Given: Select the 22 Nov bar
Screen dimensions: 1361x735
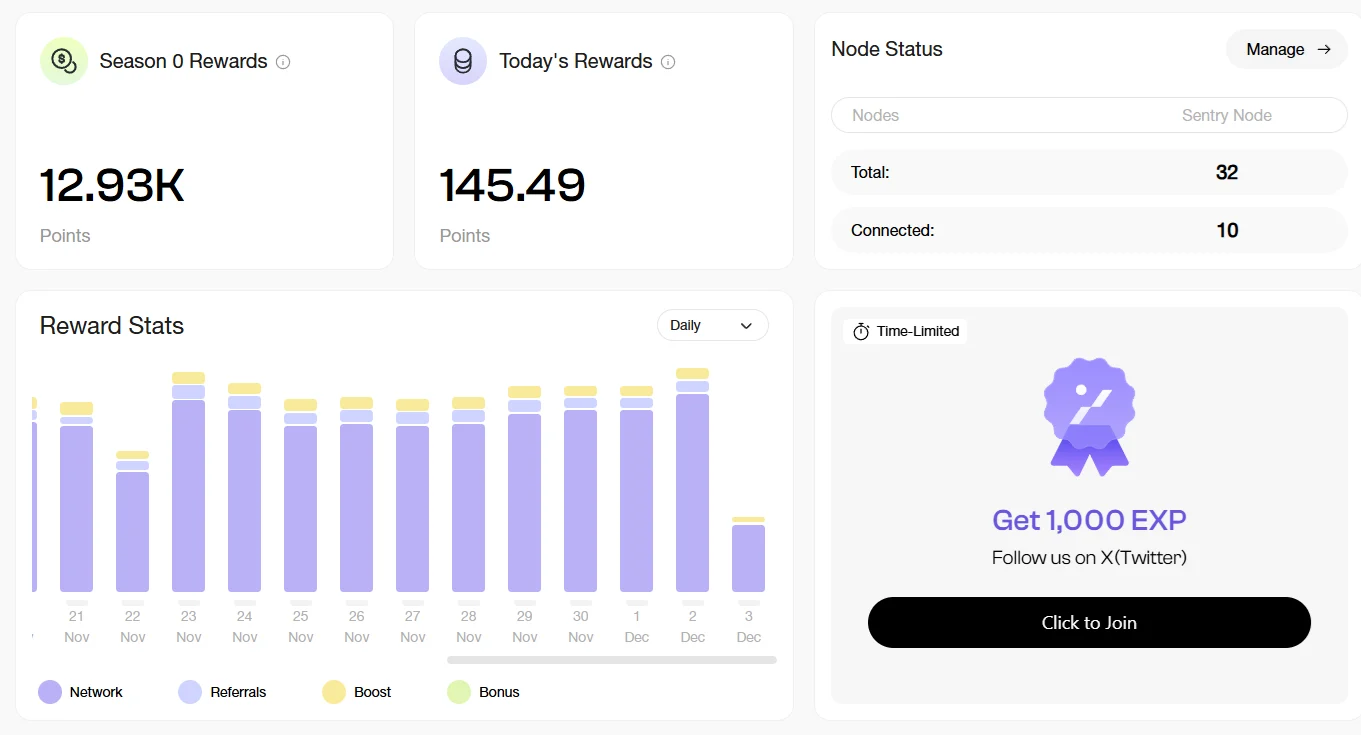Looking at the screenshot, I should (x=133, y=521).
